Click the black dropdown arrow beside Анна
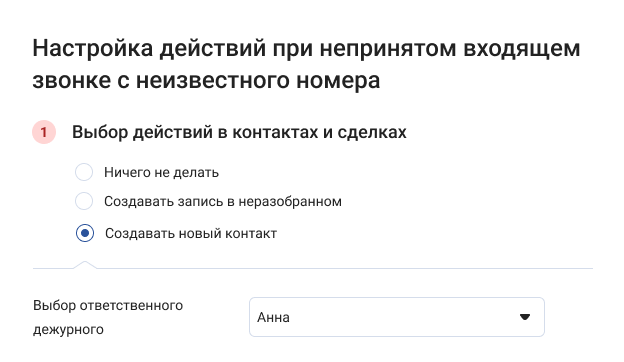Image resolution: width=624 pixels, height=362 pixels. pyautogui.click(x=525, y=317)
